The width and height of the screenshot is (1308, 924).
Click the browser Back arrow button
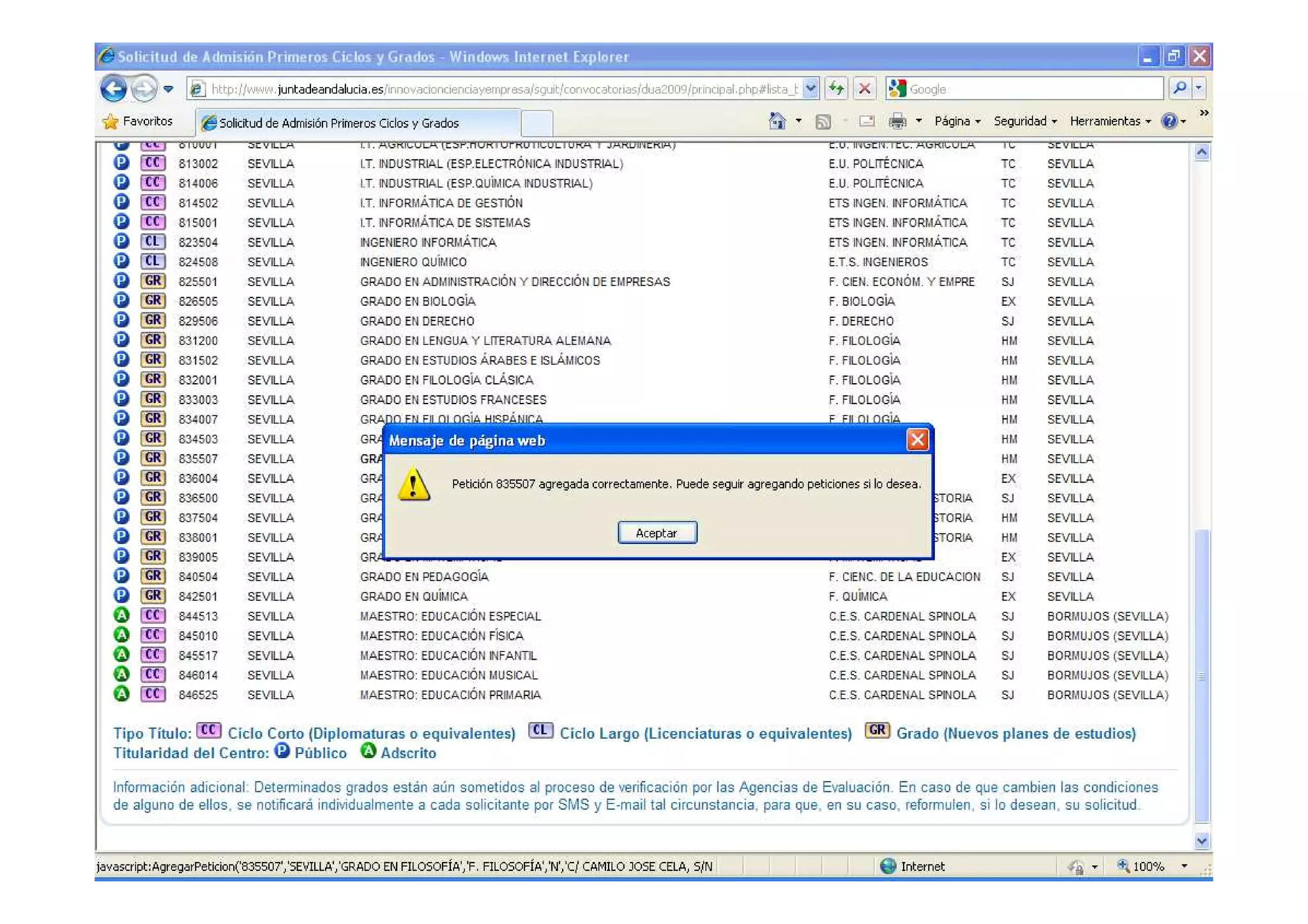pos(114,89)
